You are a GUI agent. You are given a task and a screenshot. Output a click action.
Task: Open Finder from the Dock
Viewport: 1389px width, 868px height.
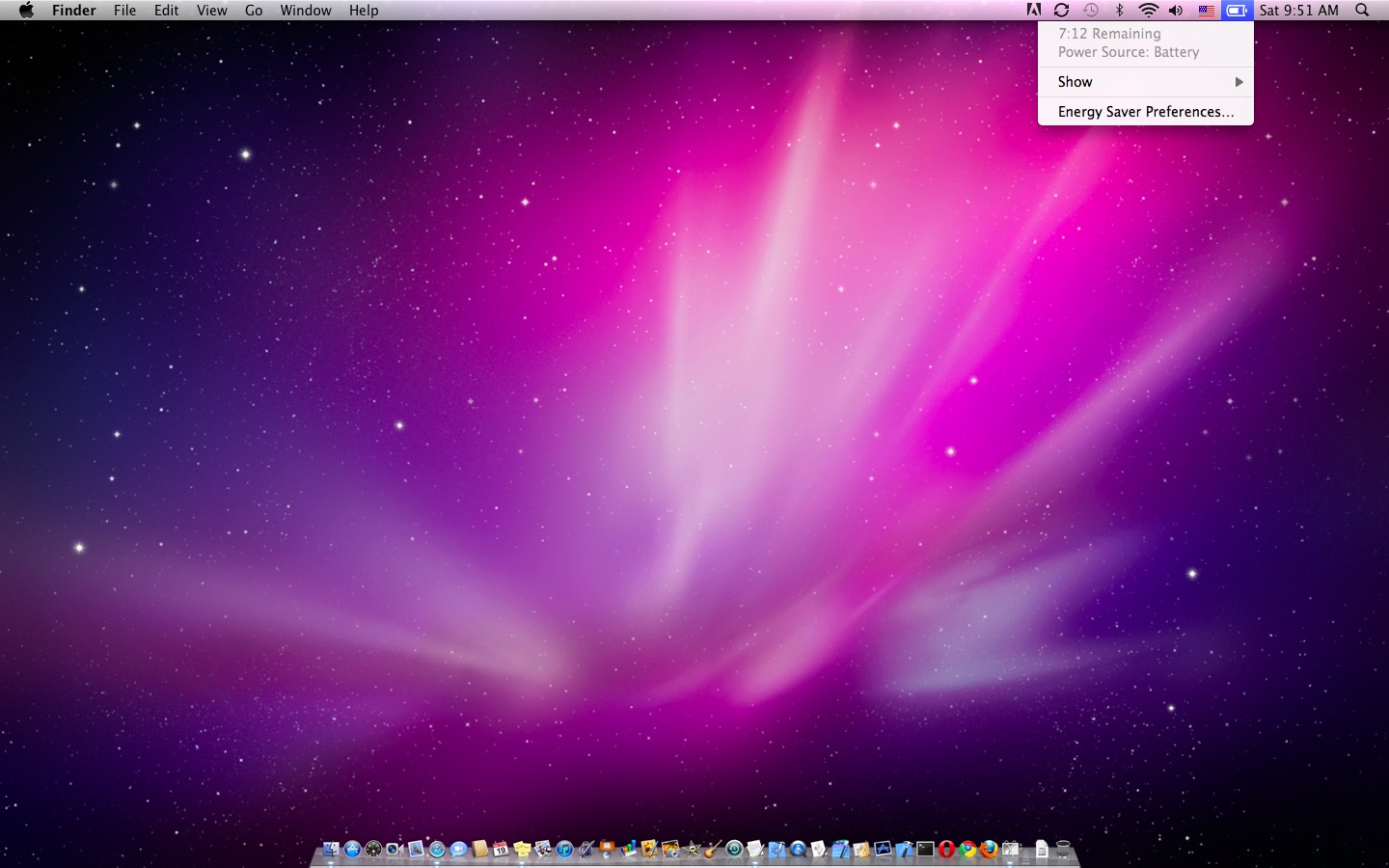pos(332,849)
